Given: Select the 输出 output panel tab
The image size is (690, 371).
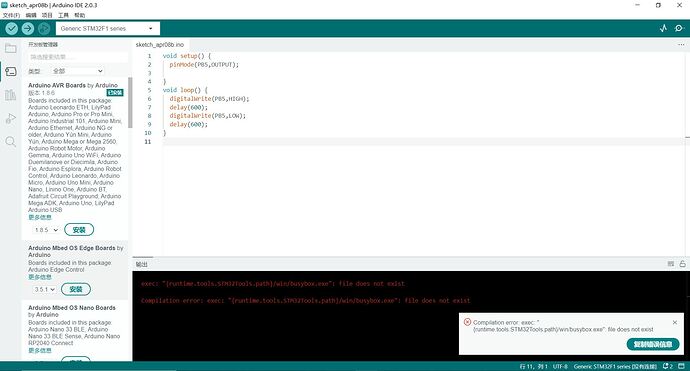Looking at the screenshot, I should click(x=141, y=264).
